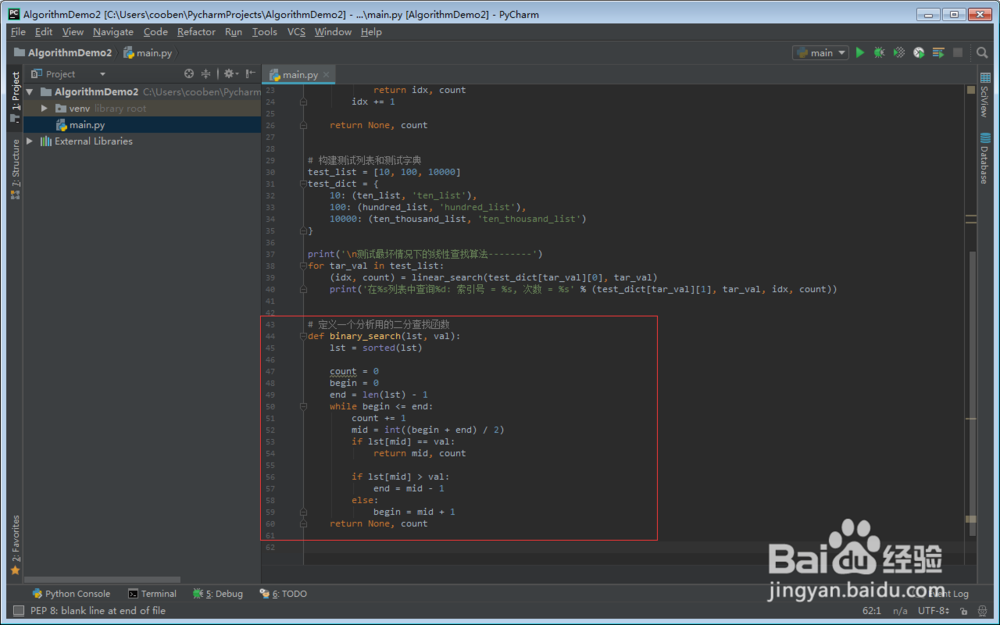Viewport: 1000px width, 625px height.
Task: Open Project panel gear settings
Action: point(230,74)
